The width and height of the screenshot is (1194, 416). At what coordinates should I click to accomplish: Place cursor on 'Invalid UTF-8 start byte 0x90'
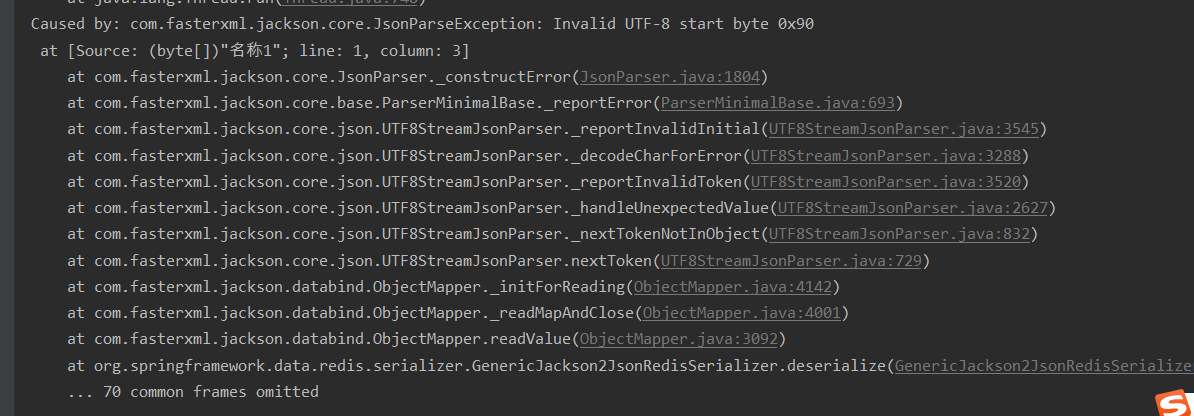tap(683, 24)
